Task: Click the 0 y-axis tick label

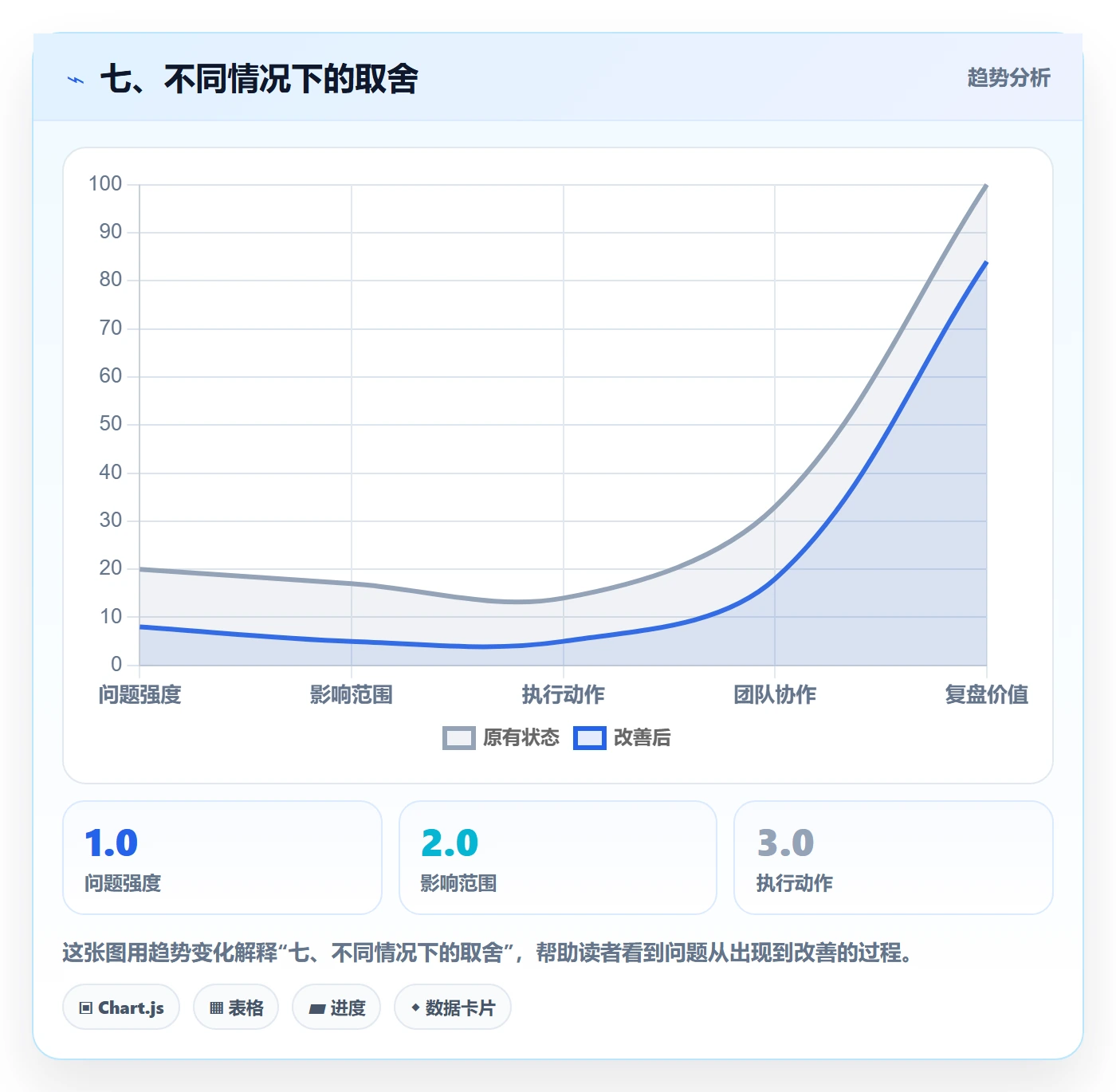Action: pos(116,664)
